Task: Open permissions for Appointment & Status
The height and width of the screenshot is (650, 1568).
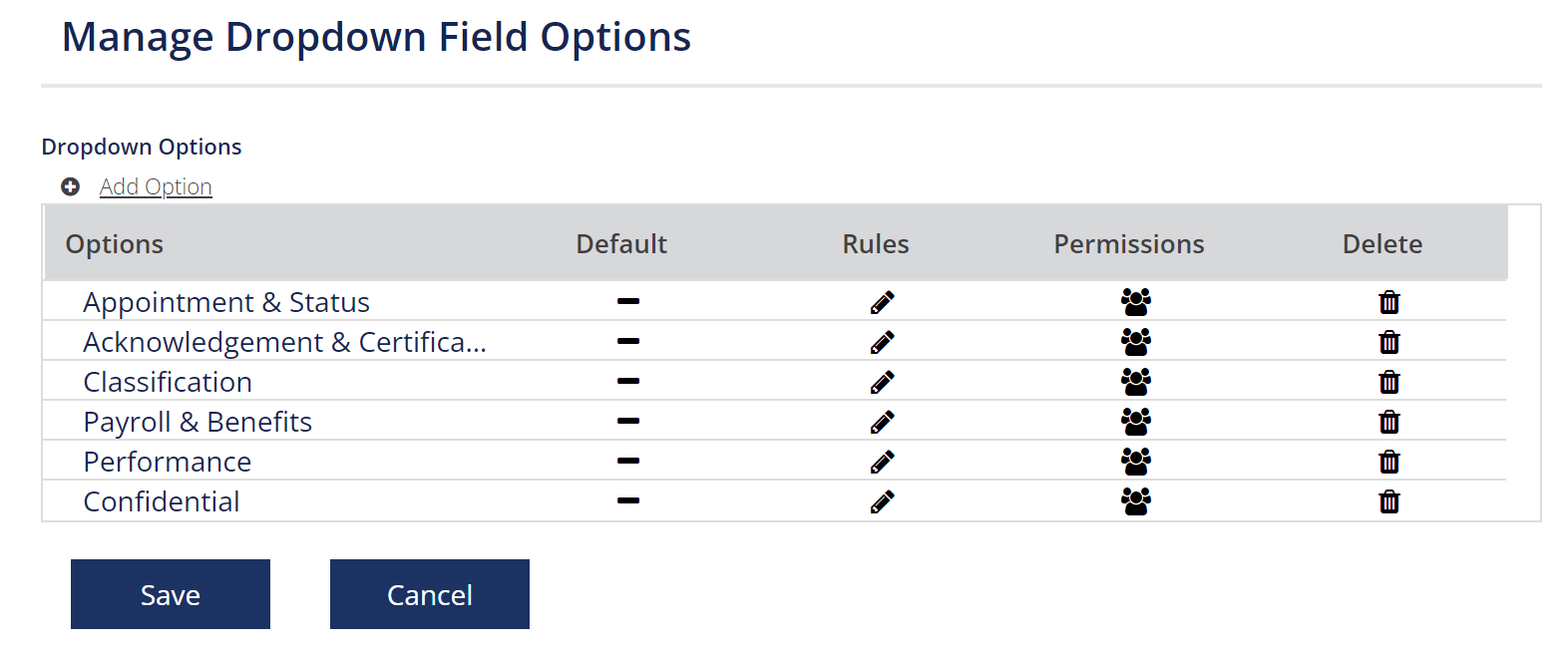Action: click(x=1135, y=302)
